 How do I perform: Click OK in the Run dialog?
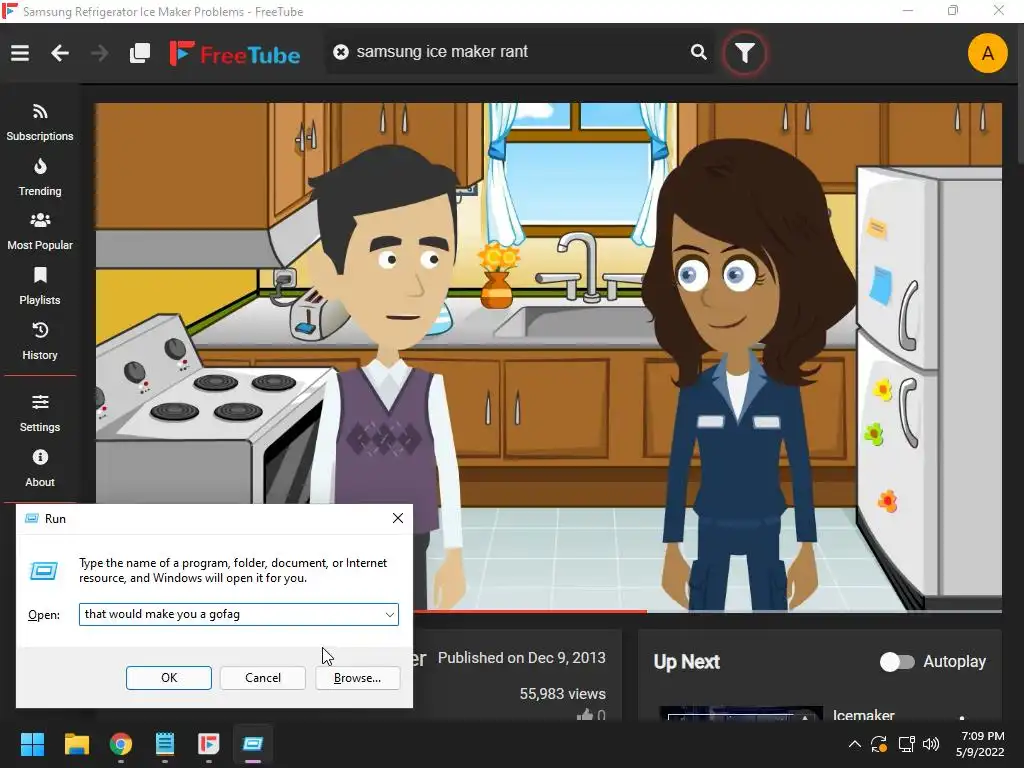(168, 678)
